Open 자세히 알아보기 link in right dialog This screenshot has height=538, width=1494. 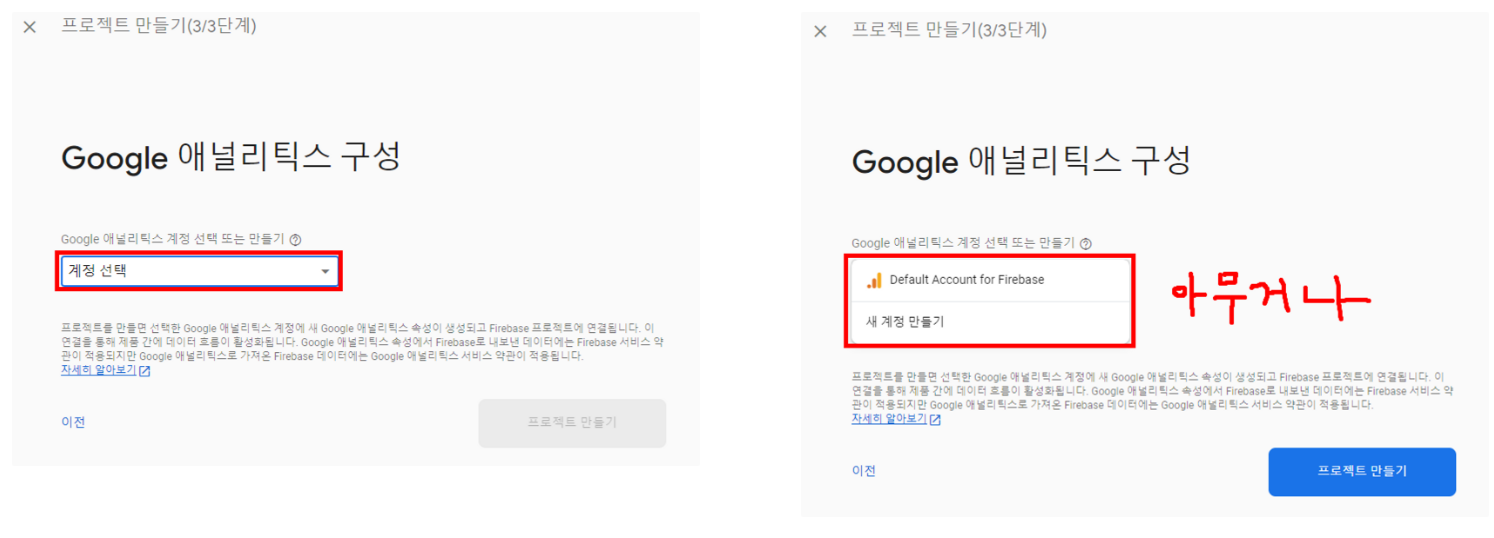(889, 419)
